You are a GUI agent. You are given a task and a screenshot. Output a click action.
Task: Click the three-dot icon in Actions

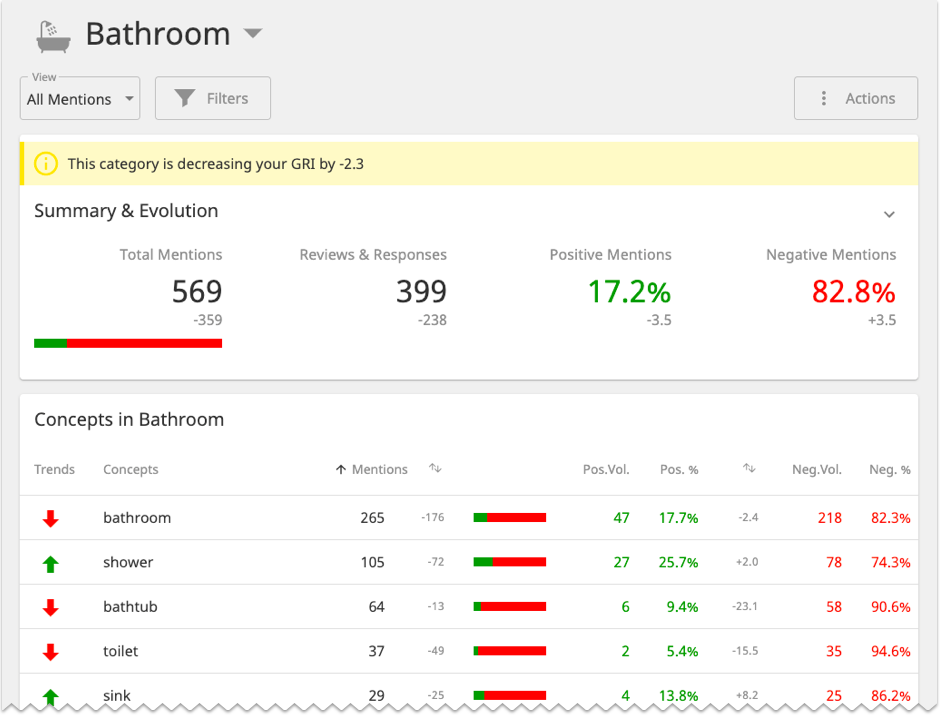pos(824,98)
